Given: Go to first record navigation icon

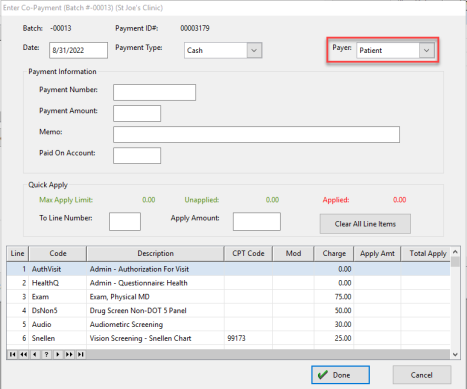Looking at the screenshot, I should click(12, 354).
